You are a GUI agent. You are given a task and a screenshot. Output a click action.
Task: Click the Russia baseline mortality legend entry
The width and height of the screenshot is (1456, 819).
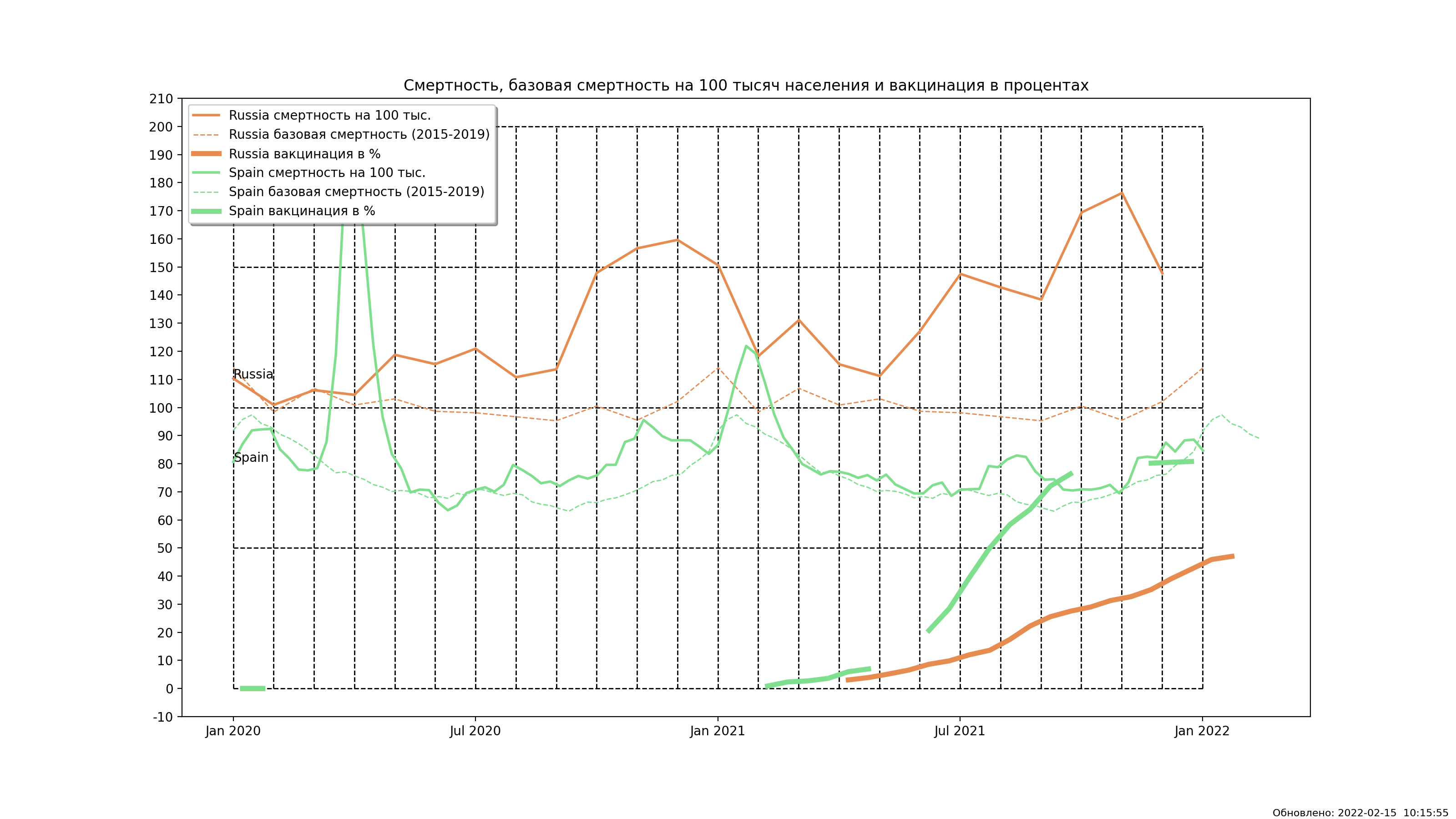[x=359, y=135]
